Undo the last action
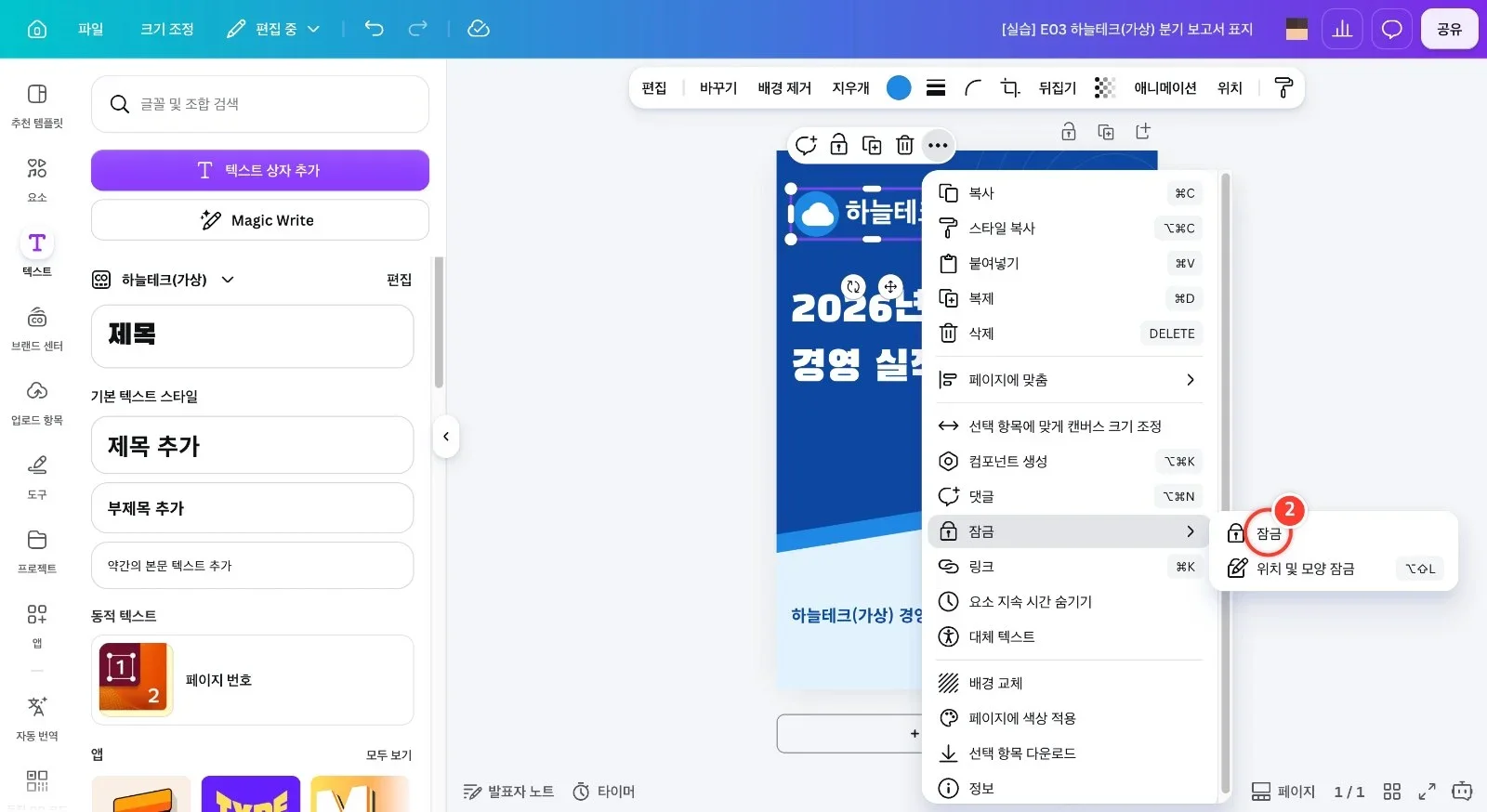Screen dimensions: 1487x812 coord(374,29)
